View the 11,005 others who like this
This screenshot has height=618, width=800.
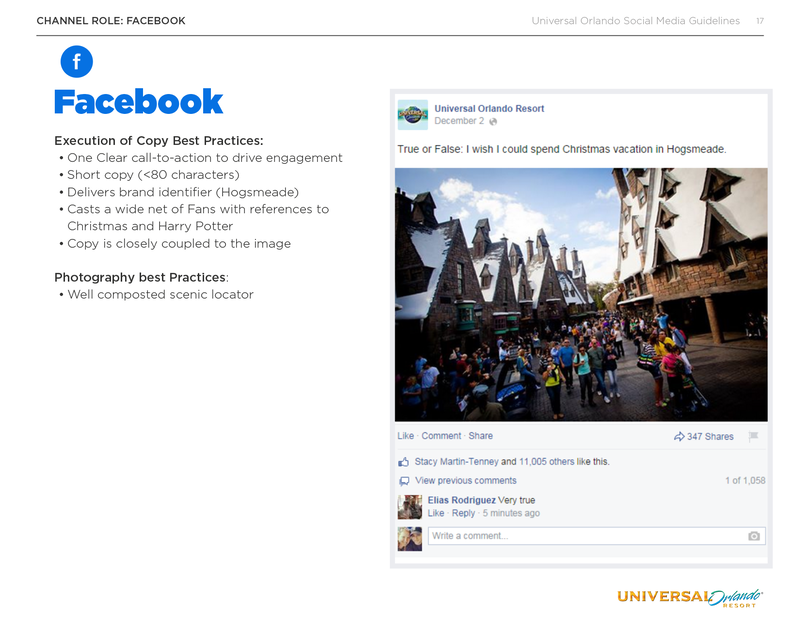pos(546,461)
